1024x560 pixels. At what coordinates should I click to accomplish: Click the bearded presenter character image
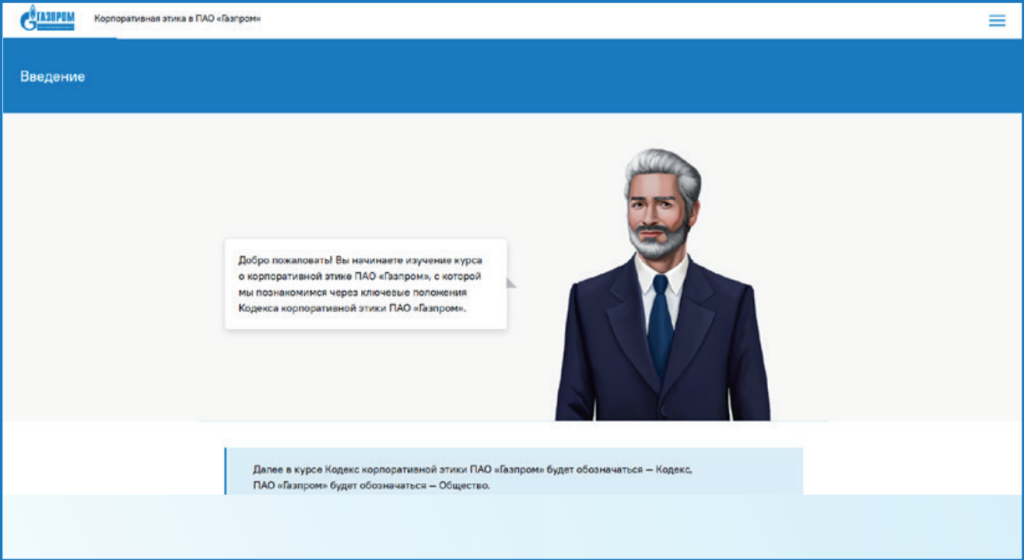click(662, 285)
